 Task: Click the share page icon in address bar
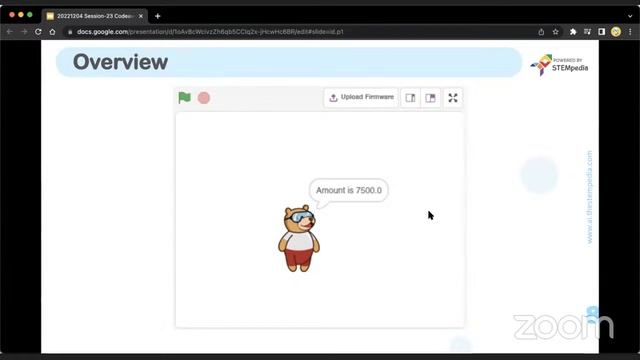click(541, 31)
